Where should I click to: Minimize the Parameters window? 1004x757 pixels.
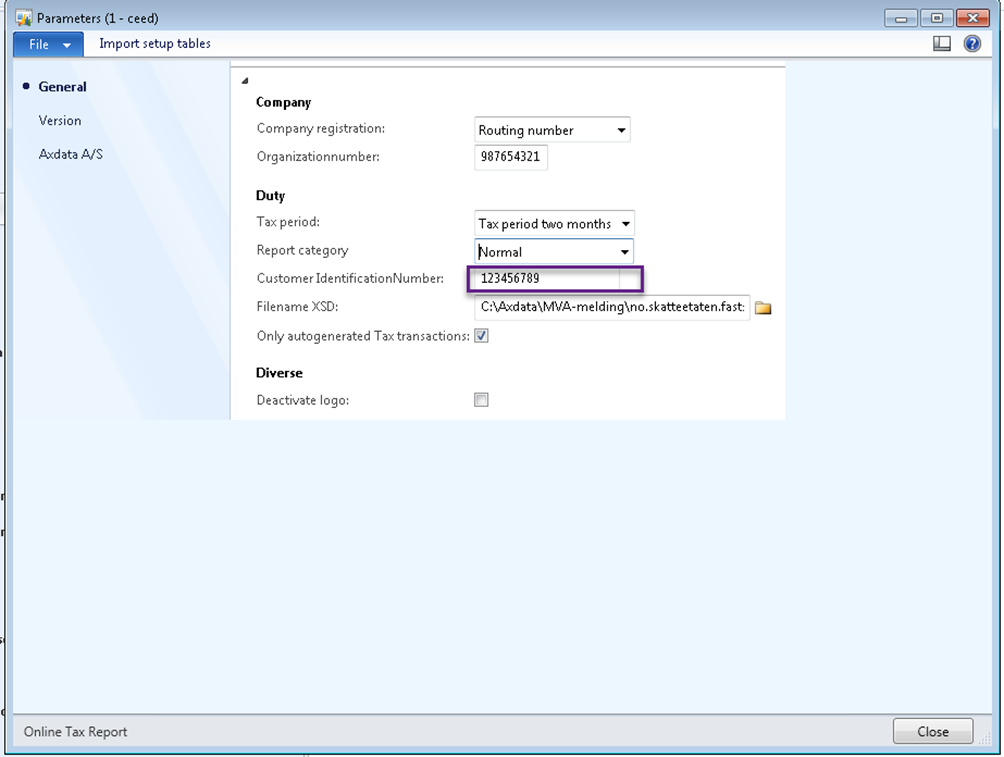pyautogui.click(x=901, y=18)
